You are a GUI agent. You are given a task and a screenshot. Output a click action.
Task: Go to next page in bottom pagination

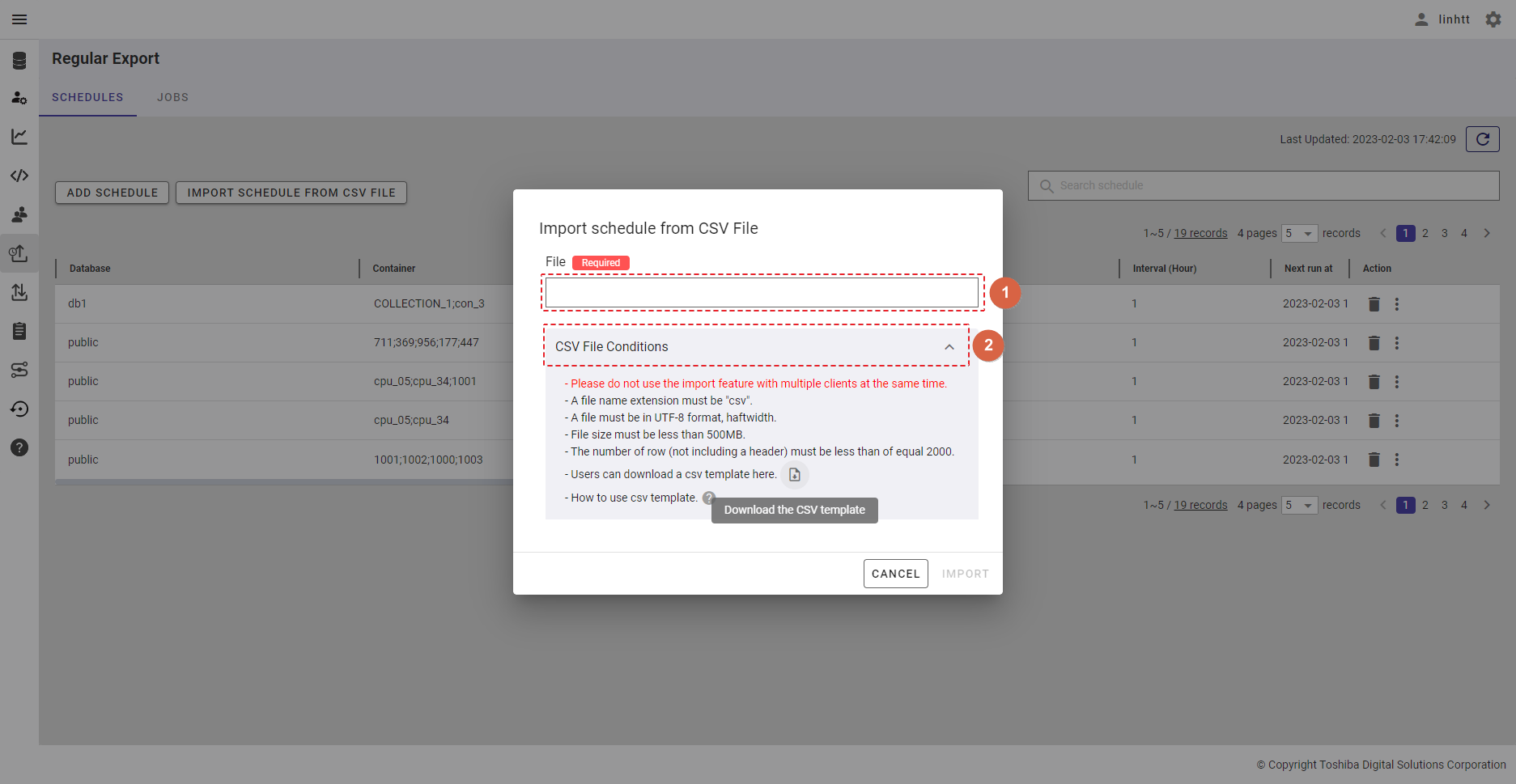1487,505
